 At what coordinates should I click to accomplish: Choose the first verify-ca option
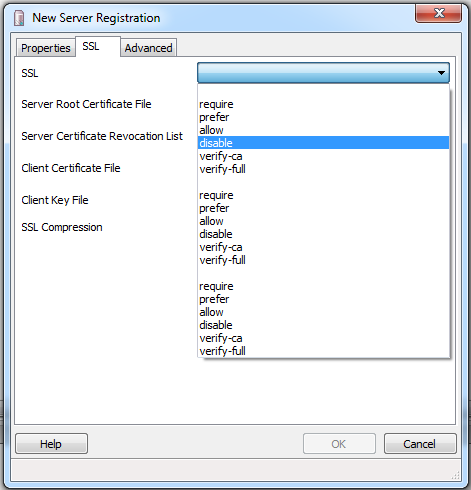click(323, 156)
